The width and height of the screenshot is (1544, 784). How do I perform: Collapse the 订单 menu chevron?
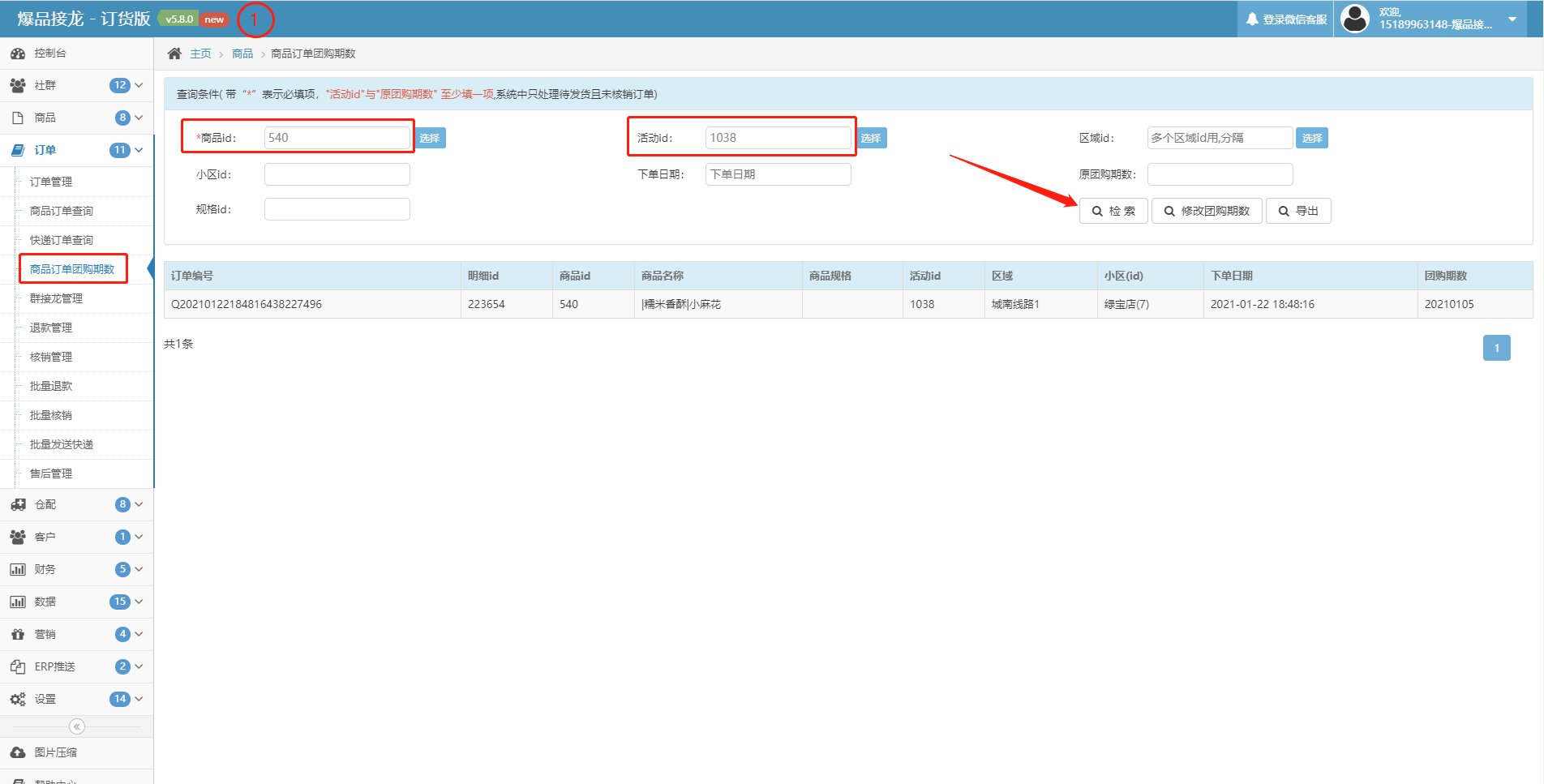coord(139,150)
